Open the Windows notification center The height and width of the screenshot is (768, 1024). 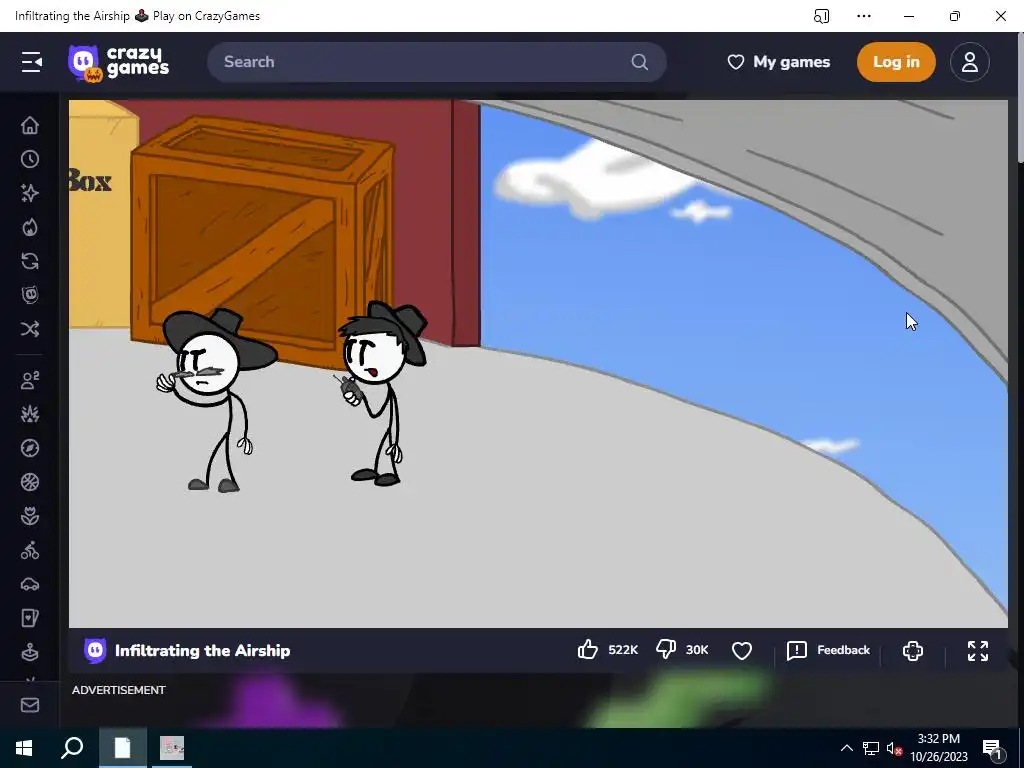tap(993, 748)
